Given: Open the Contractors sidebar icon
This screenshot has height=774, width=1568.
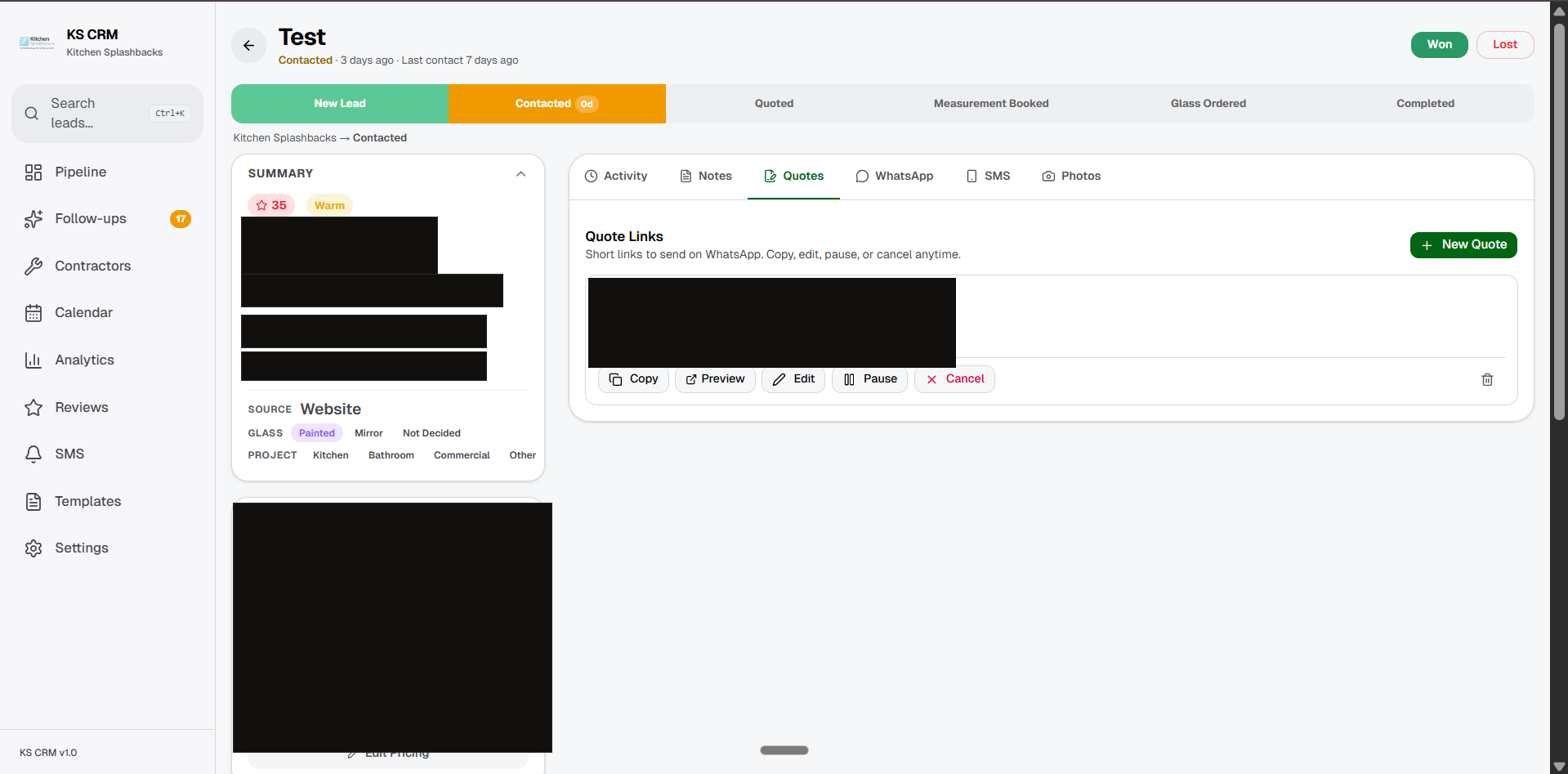Looking at the screenshot, I should 34,266.
